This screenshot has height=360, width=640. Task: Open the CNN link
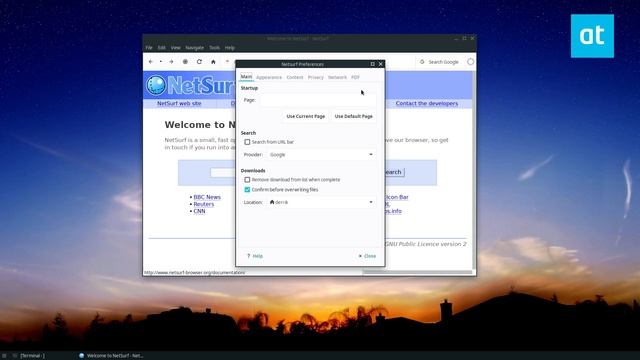point(199,211)
